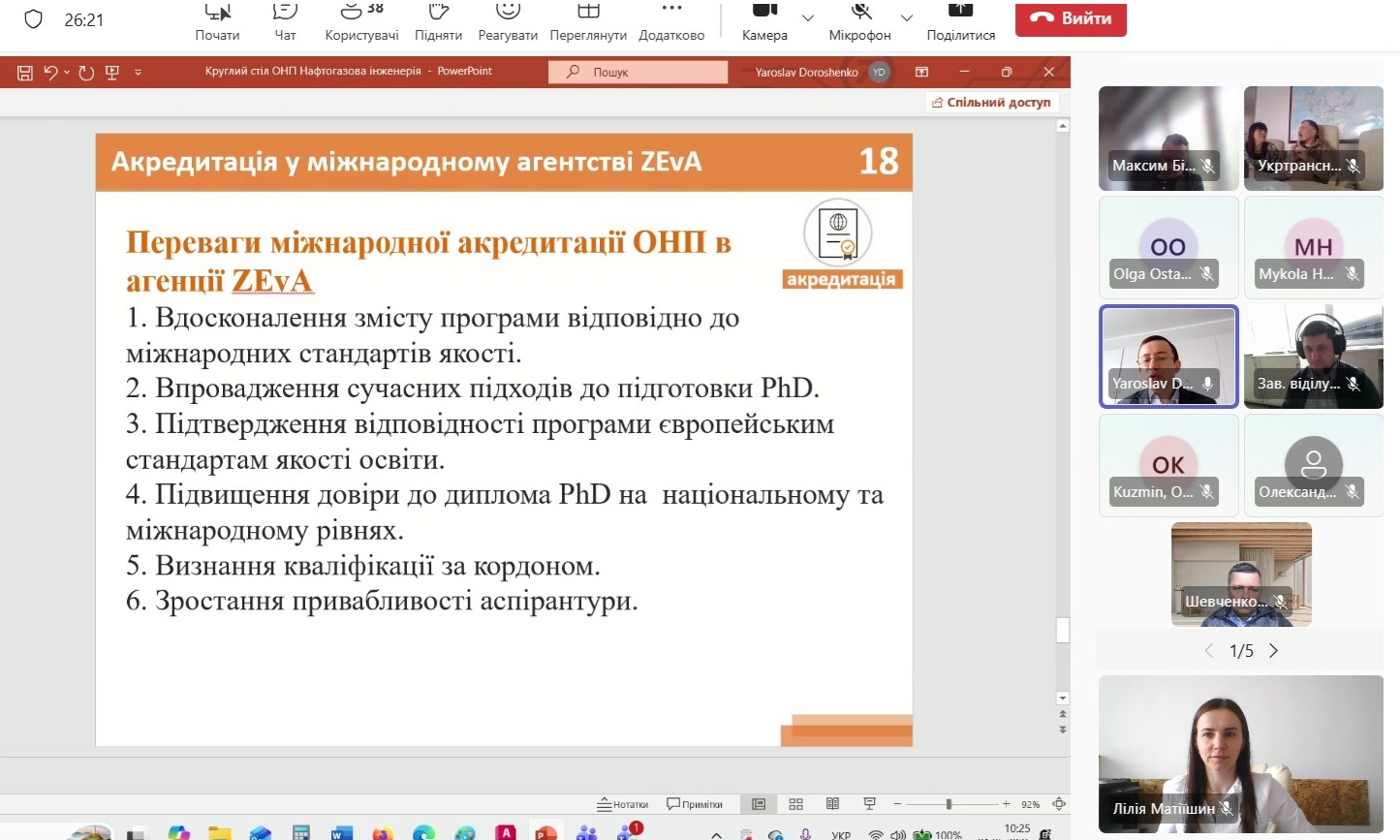Click slide title Акредитація у міжнародному агентстві ZEvA
Image resolution: width=1400 pixels, height=840 pixels.
pyautogui.click(x=406, y=161)
